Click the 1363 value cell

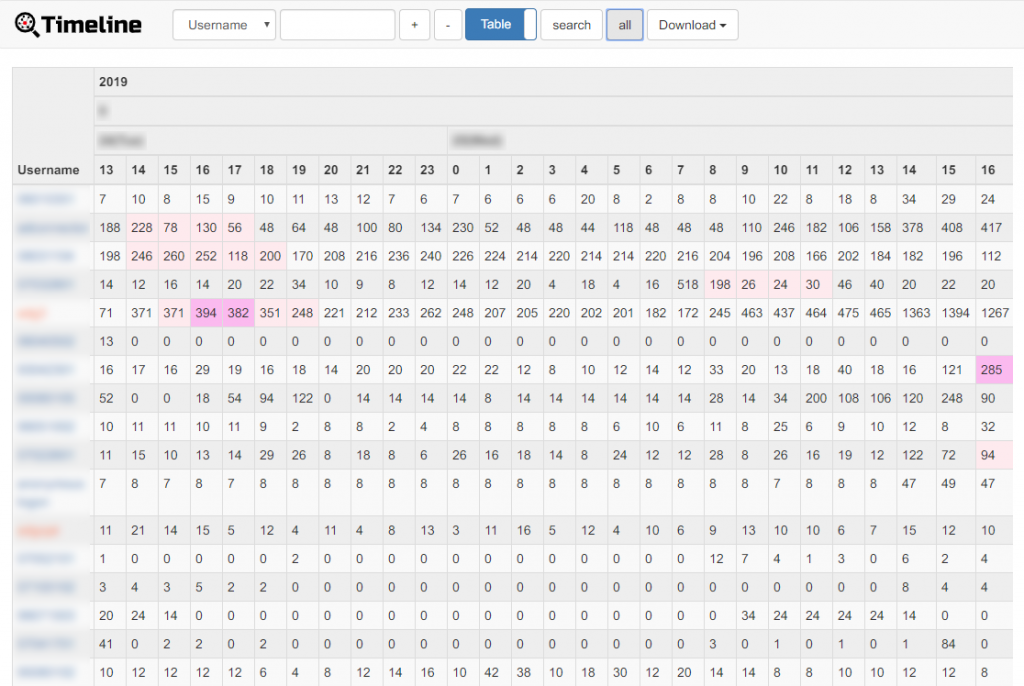(x=916, y=313)
